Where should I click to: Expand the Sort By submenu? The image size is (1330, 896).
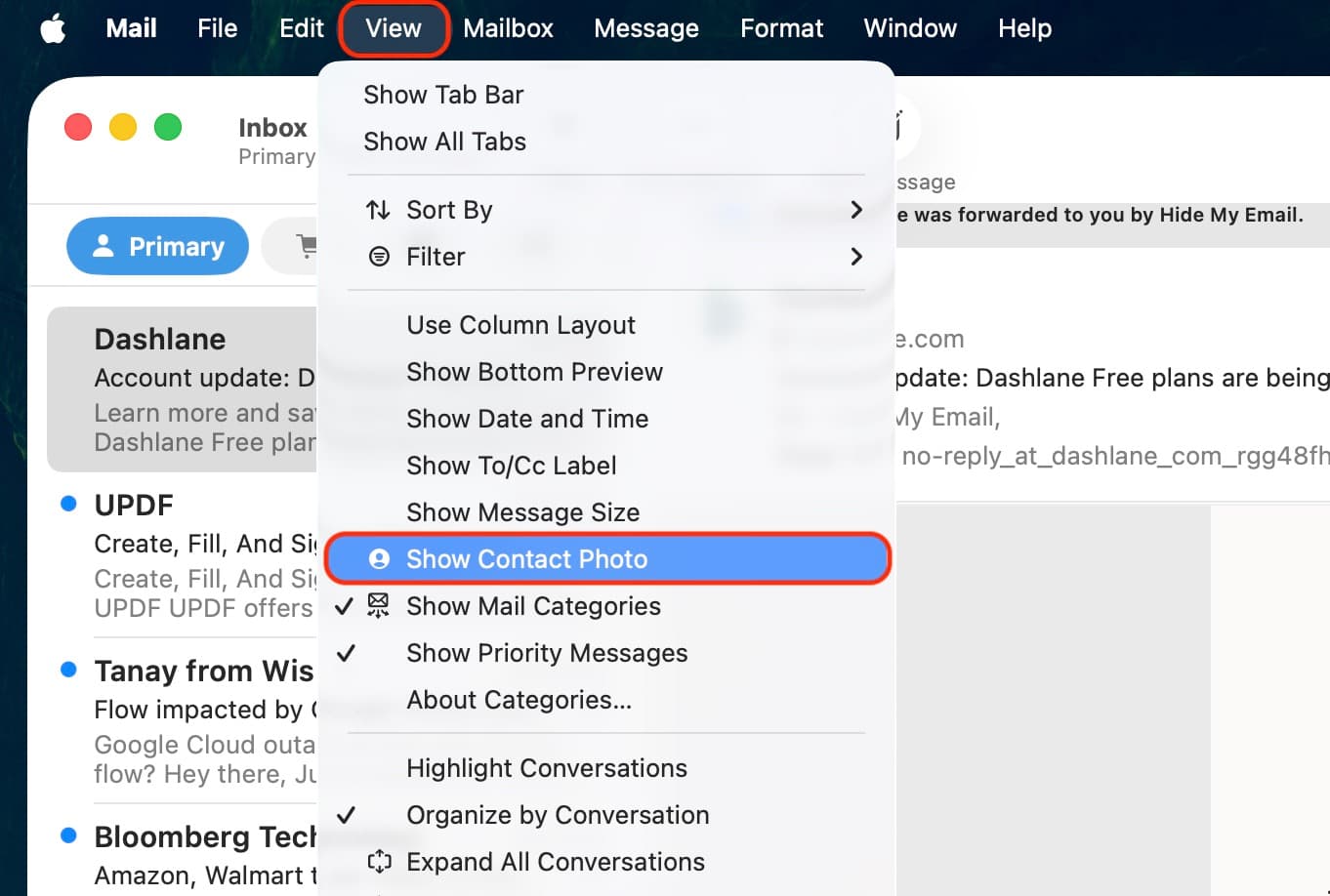(606, 210)
